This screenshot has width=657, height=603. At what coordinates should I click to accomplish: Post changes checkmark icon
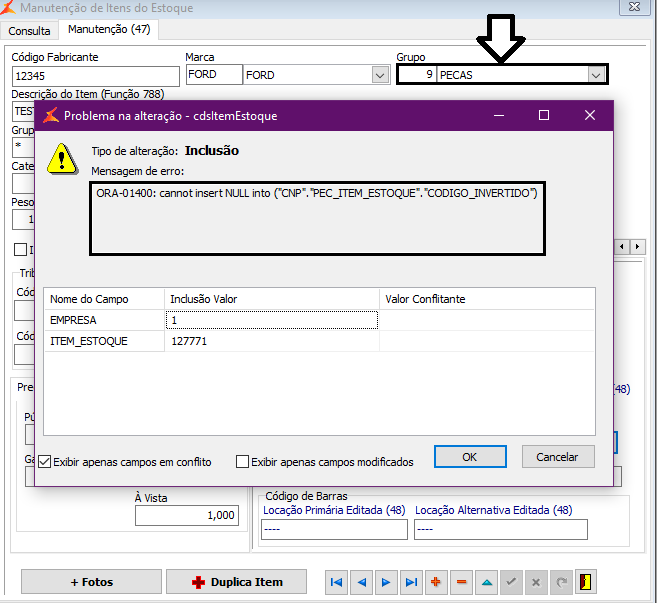coord(511,582)
